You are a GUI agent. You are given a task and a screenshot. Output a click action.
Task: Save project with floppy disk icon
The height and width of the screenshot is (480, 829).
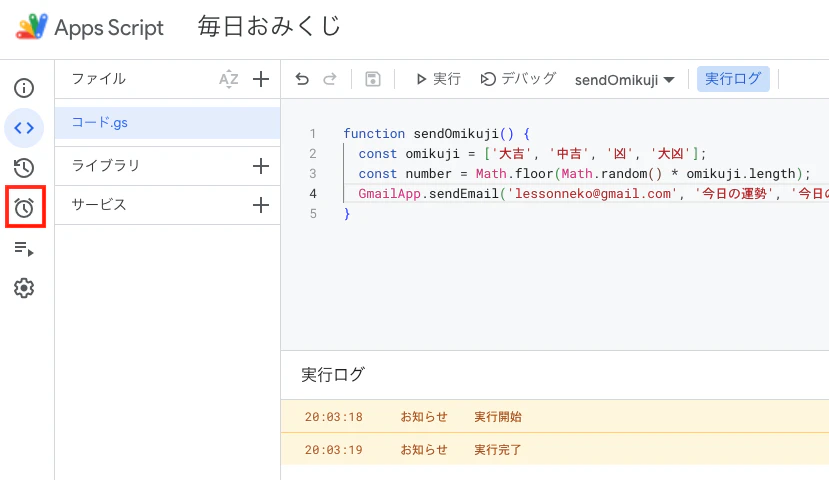(373, 79)
